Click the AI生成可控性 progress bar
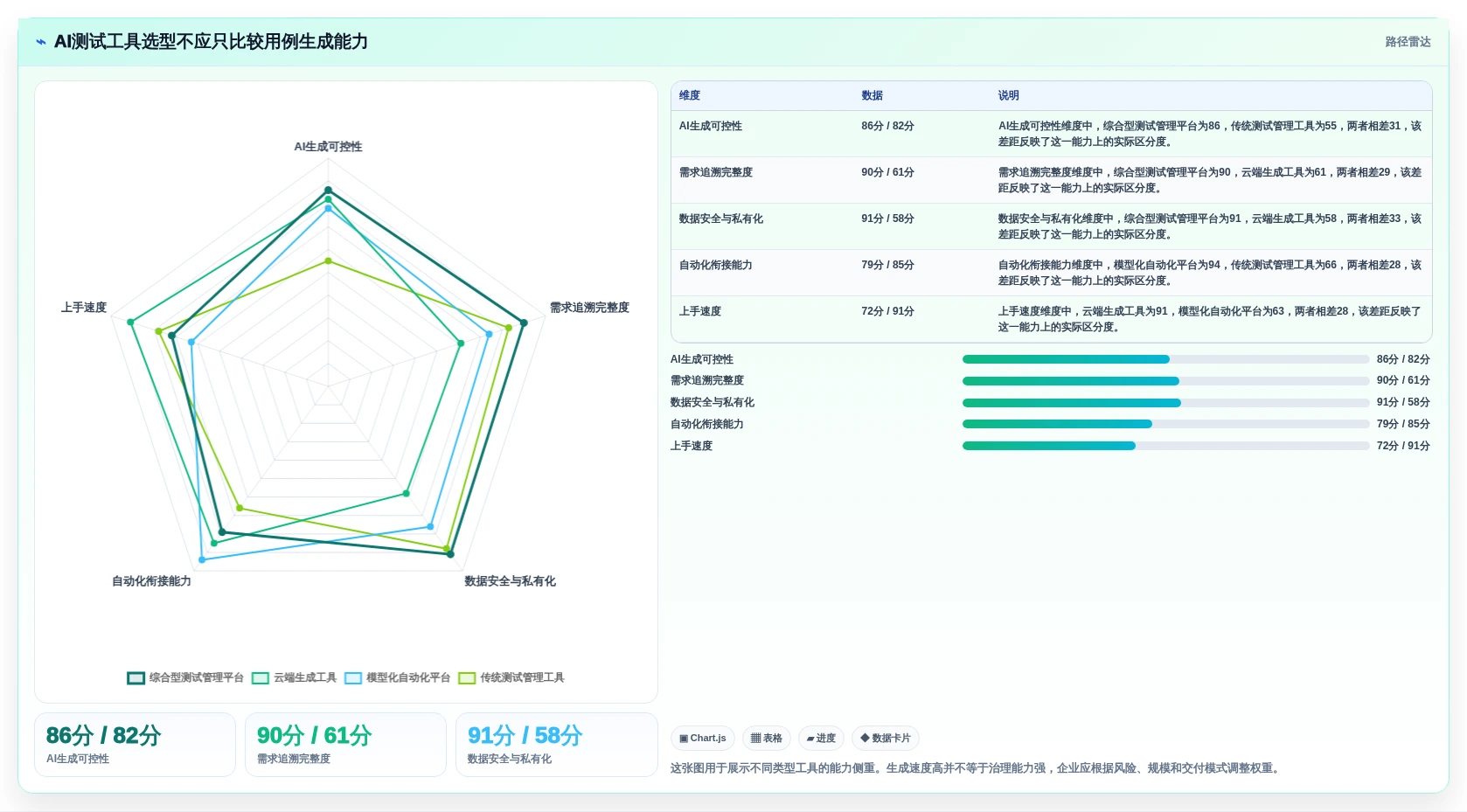The width and height of the screenshot is (1467, 812). coord(1165,359)
